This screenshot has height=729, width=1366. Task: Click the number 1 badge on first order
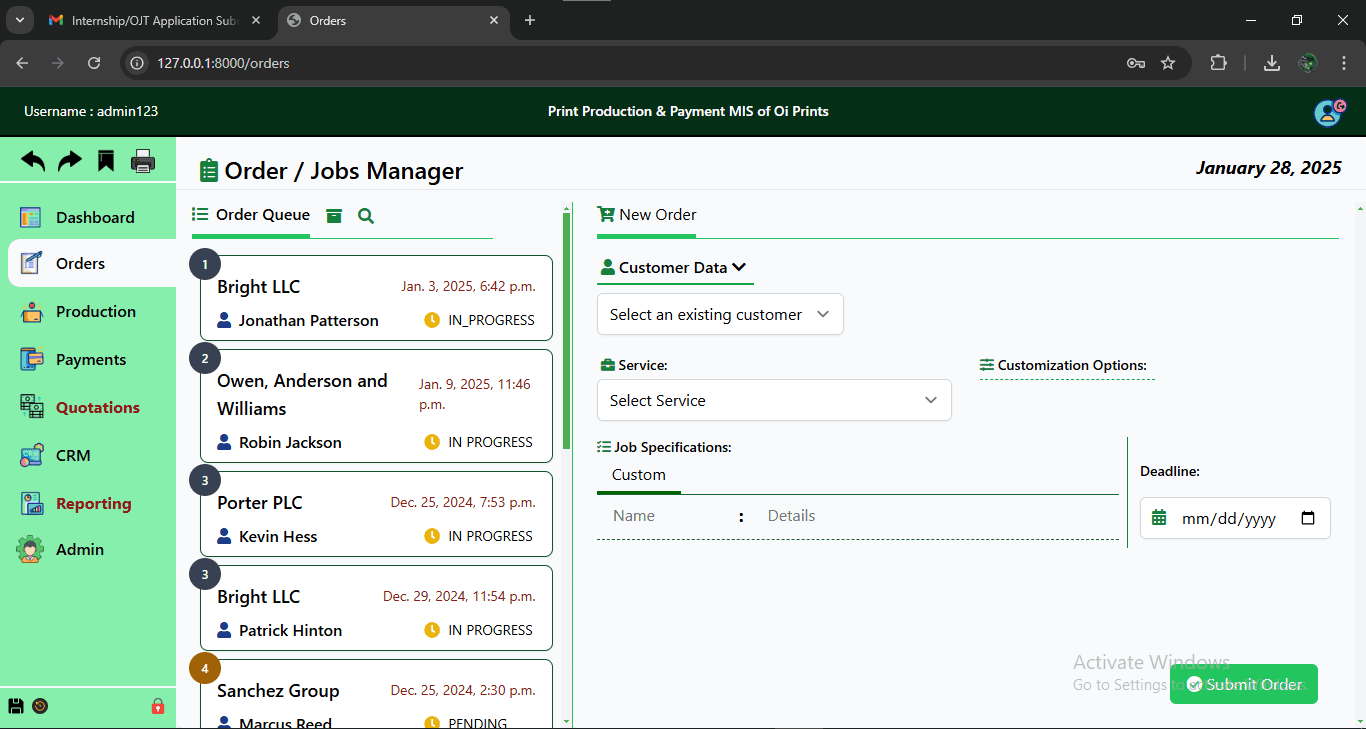205,265
